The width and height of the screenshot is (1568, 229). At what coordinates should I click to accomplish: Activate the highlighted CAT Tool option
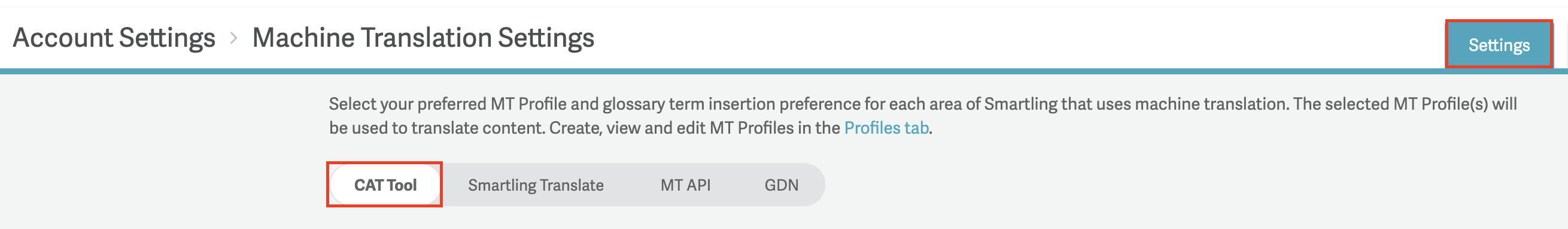[385, 185]
